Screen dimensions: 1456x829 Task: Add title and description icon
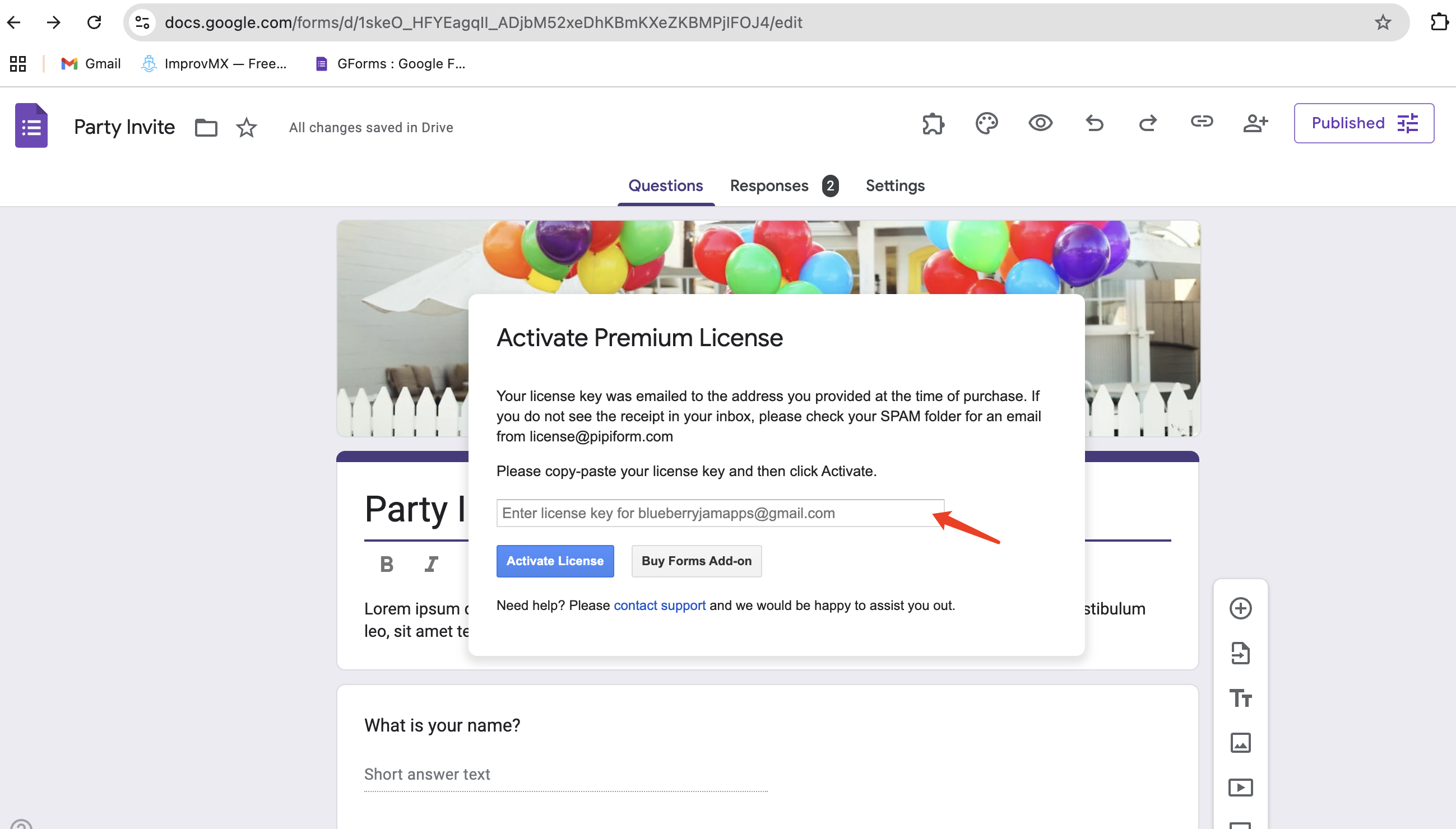click(1240, 698)
